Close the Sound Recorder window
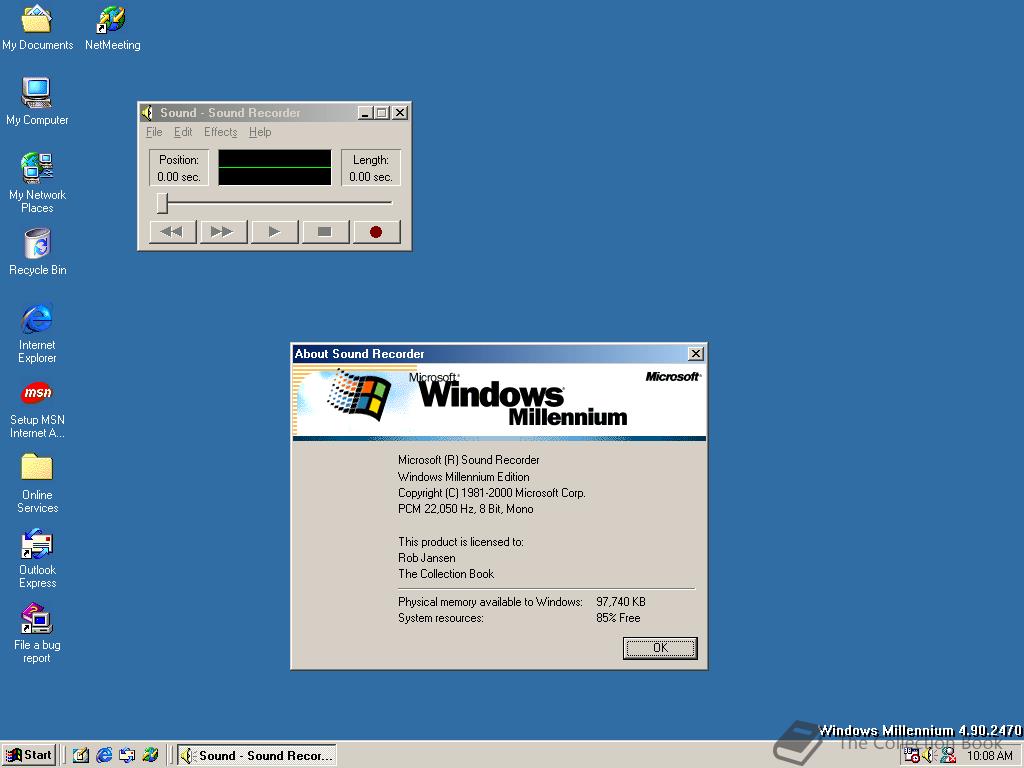This screenshot has height=768, width=1024. [x=400, y=112]
